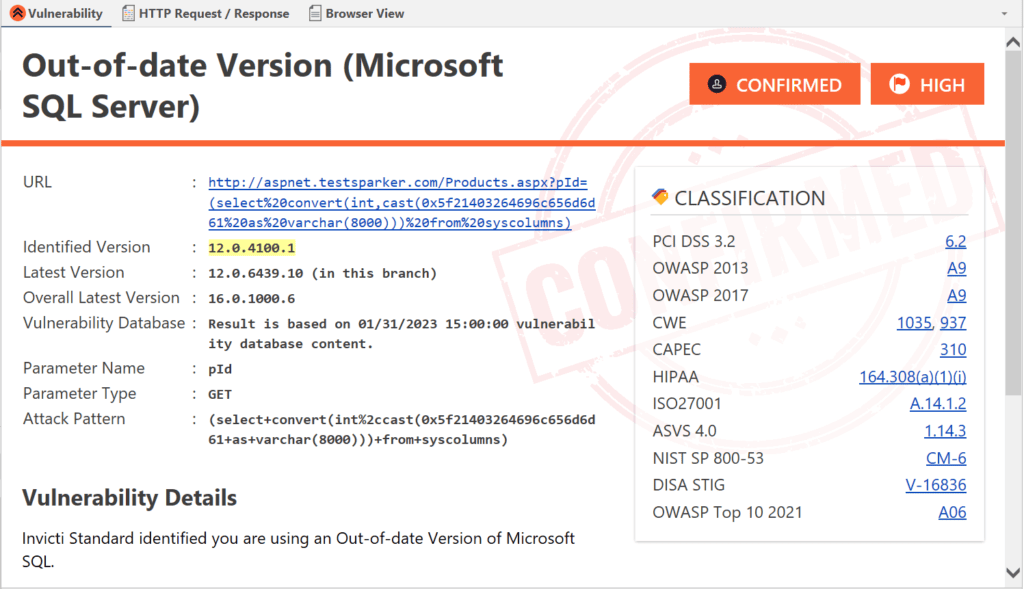
Task: Click the HIGH severity button
Action: click(x=927, y=85)
